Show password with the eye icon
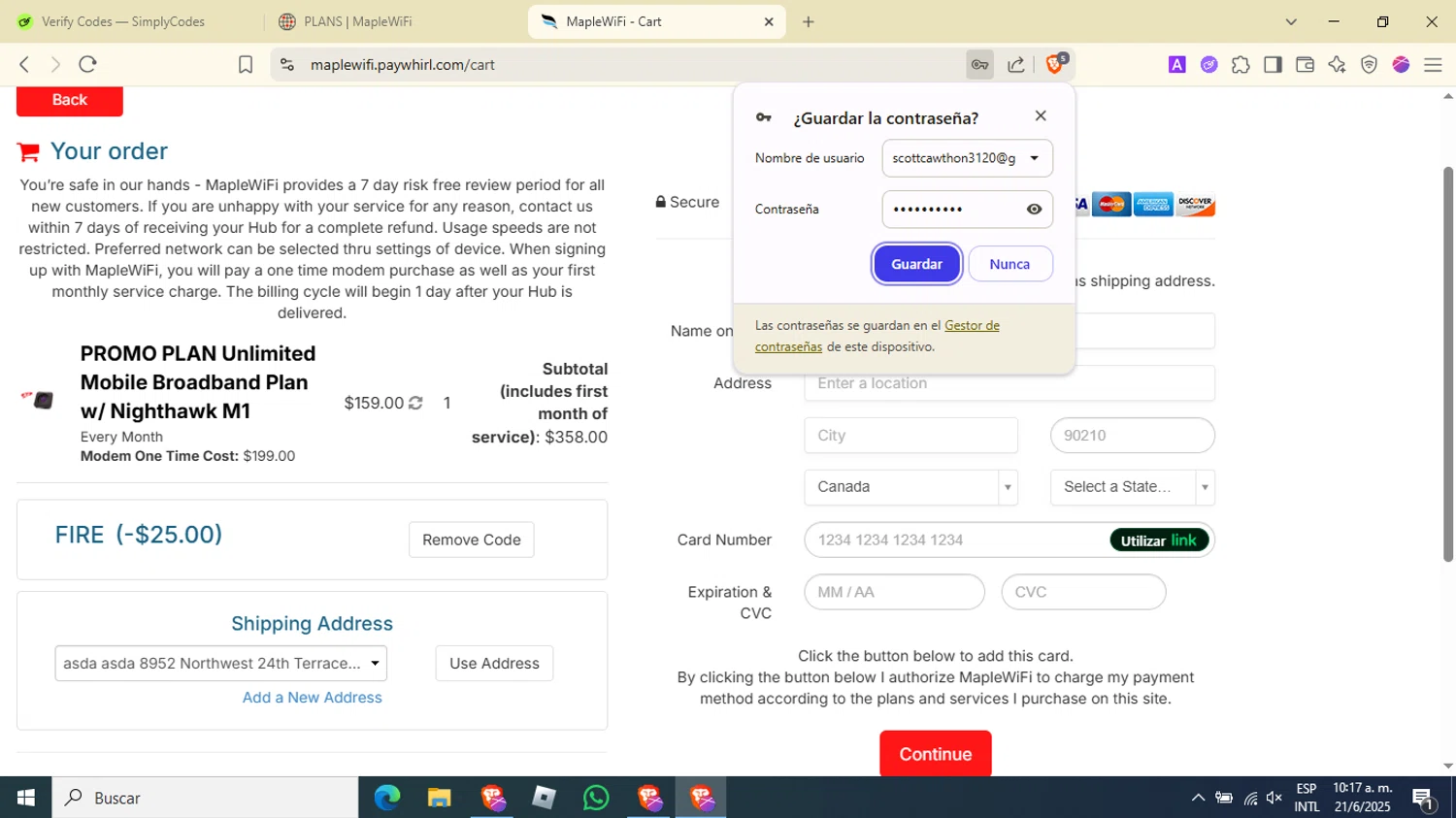Screen dimensions: 1456x818 point(1034,209)
